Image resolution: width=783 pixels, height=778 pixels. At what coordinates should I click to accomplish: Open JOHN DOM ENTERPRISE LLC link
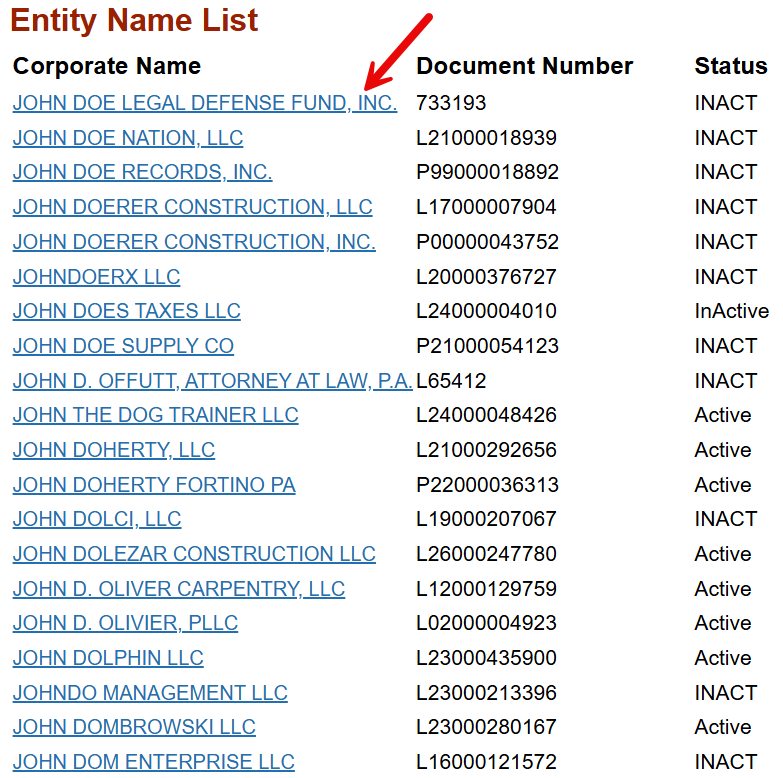pos(154,762)
